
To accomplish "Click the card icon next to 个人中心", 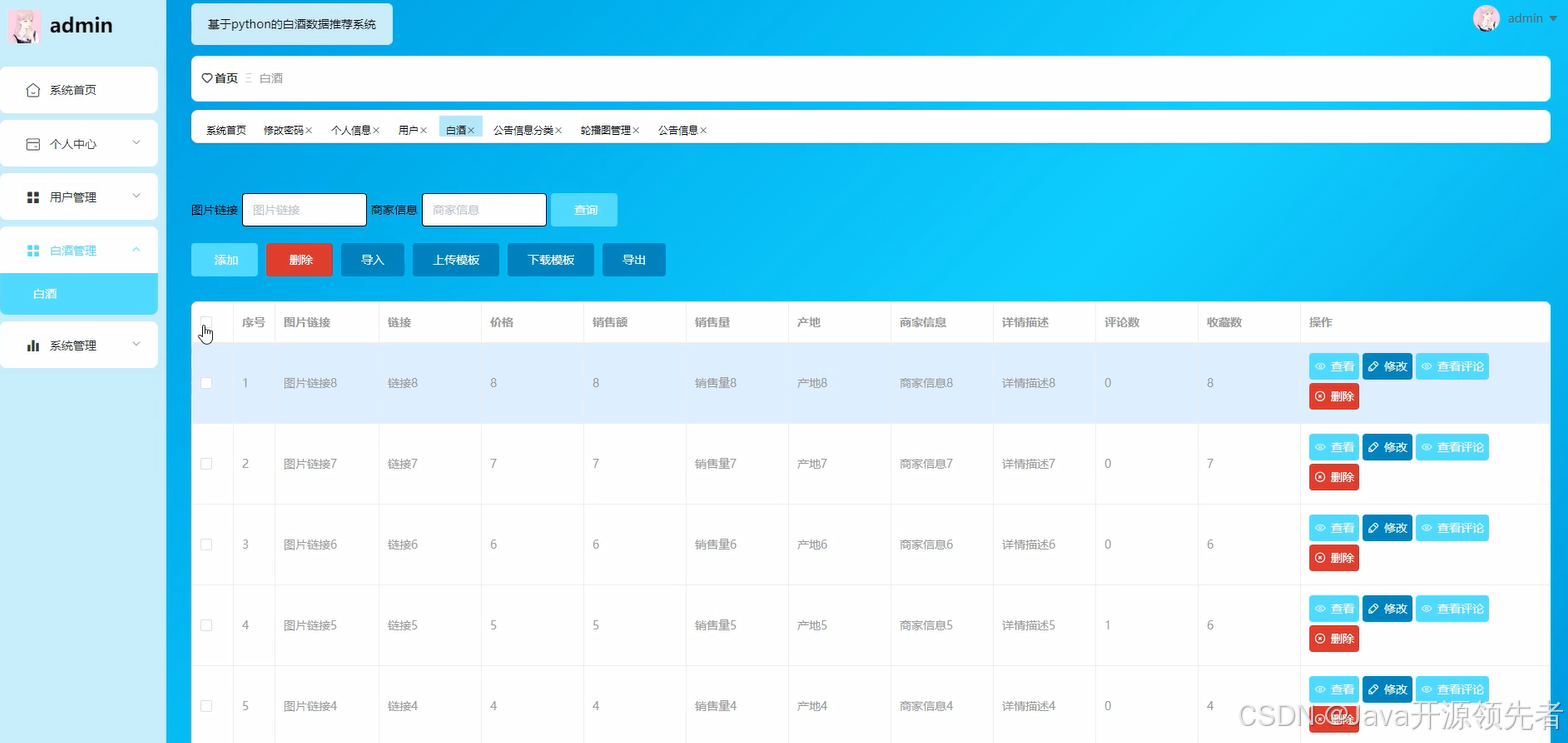I will pyautogui.click(x=33, y=144).
